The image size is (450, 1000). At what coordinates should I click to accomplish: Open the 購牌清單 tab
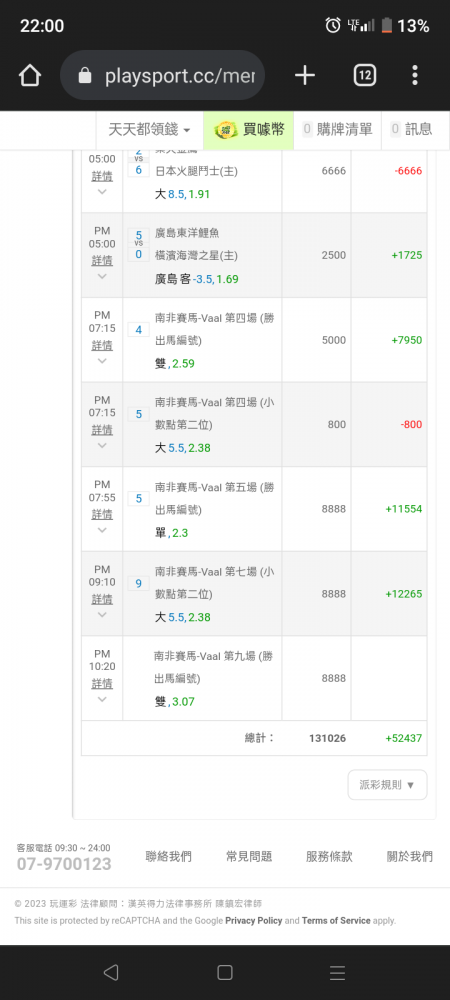pyautogui.click(x=337, y=129)
